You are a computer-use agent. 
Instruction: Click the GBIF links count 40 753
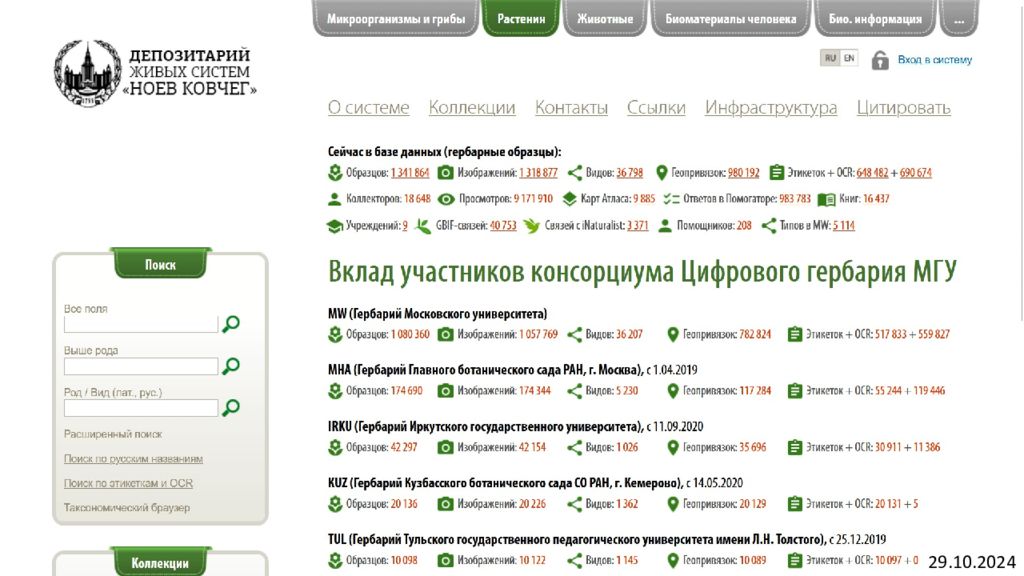coord(503,226)
